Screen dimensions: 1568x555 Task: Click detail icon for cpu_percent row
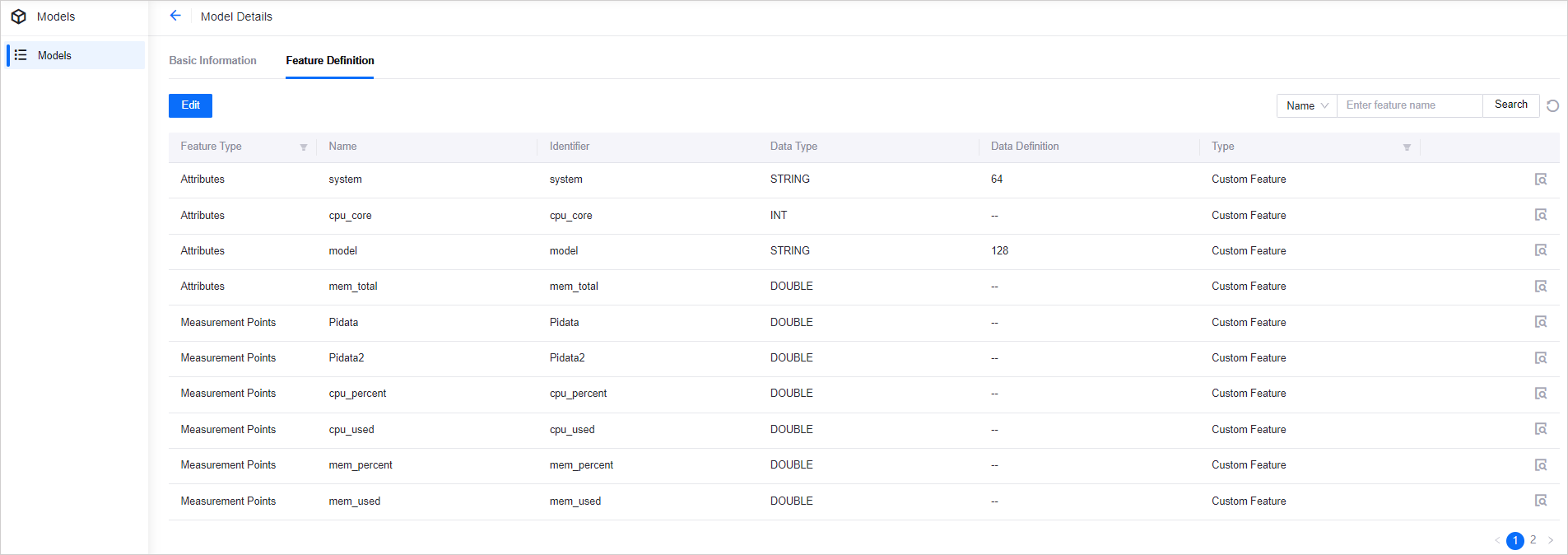click(1540, 394)
